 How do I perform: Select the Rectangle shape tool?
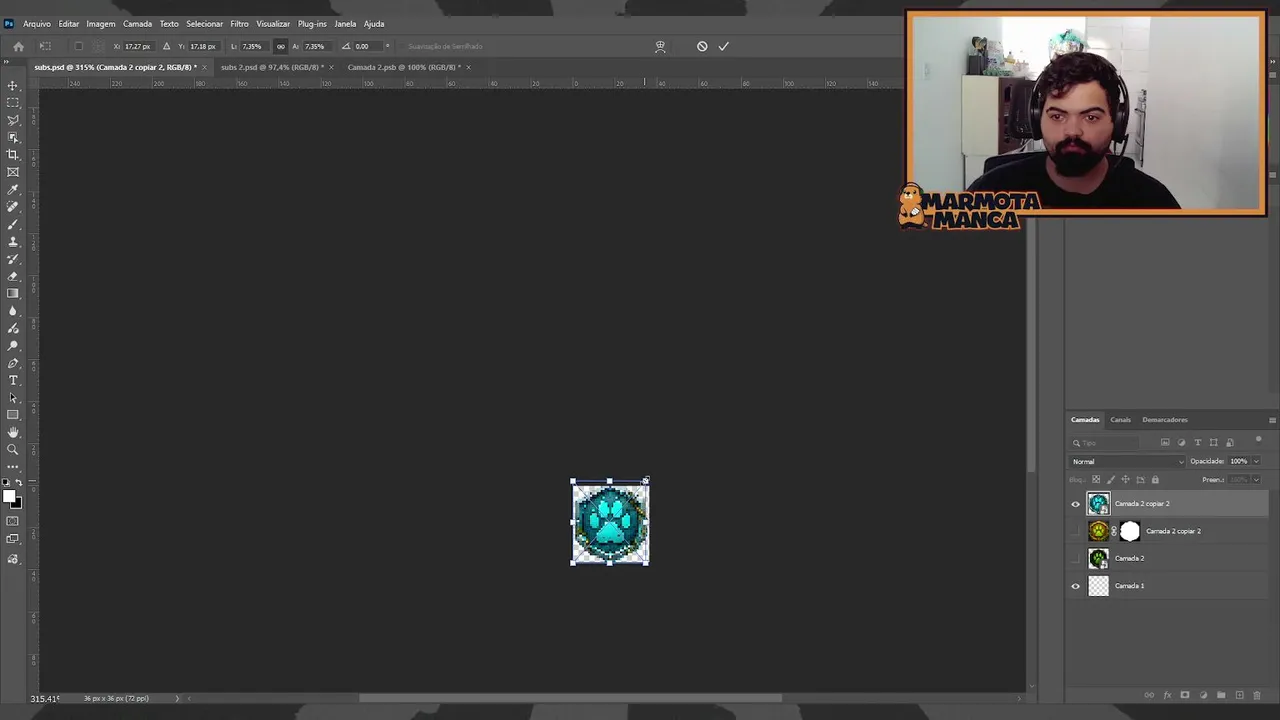tap(13, 415)
